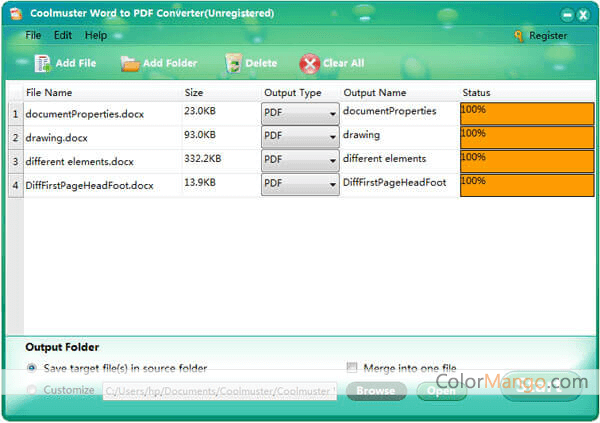Click the Open button
This screenshot has height=423, width=600.
pos(441,391)
